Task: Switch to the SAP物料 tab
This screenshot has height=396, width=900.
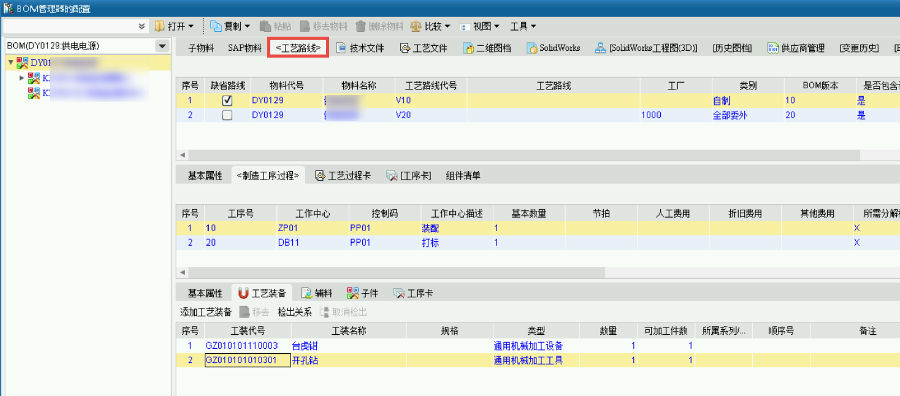Action: [245, 48]
